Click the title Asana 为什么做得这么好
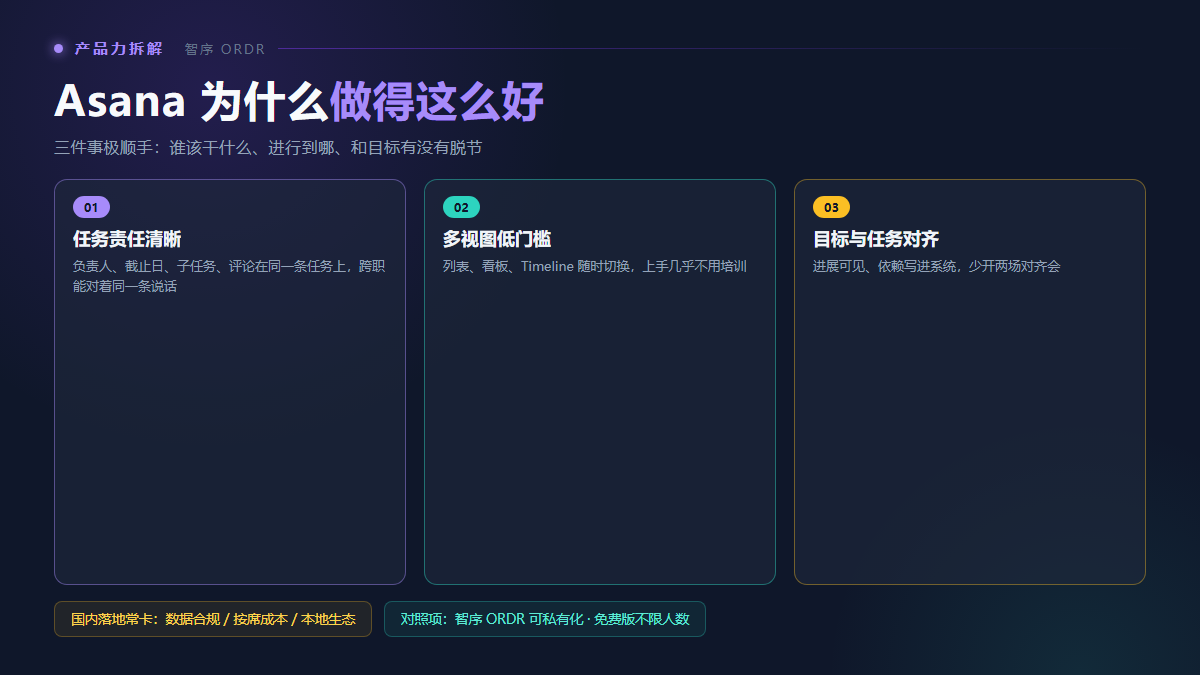Viewport: 1200px width, 675px height. tap(299, 101)
